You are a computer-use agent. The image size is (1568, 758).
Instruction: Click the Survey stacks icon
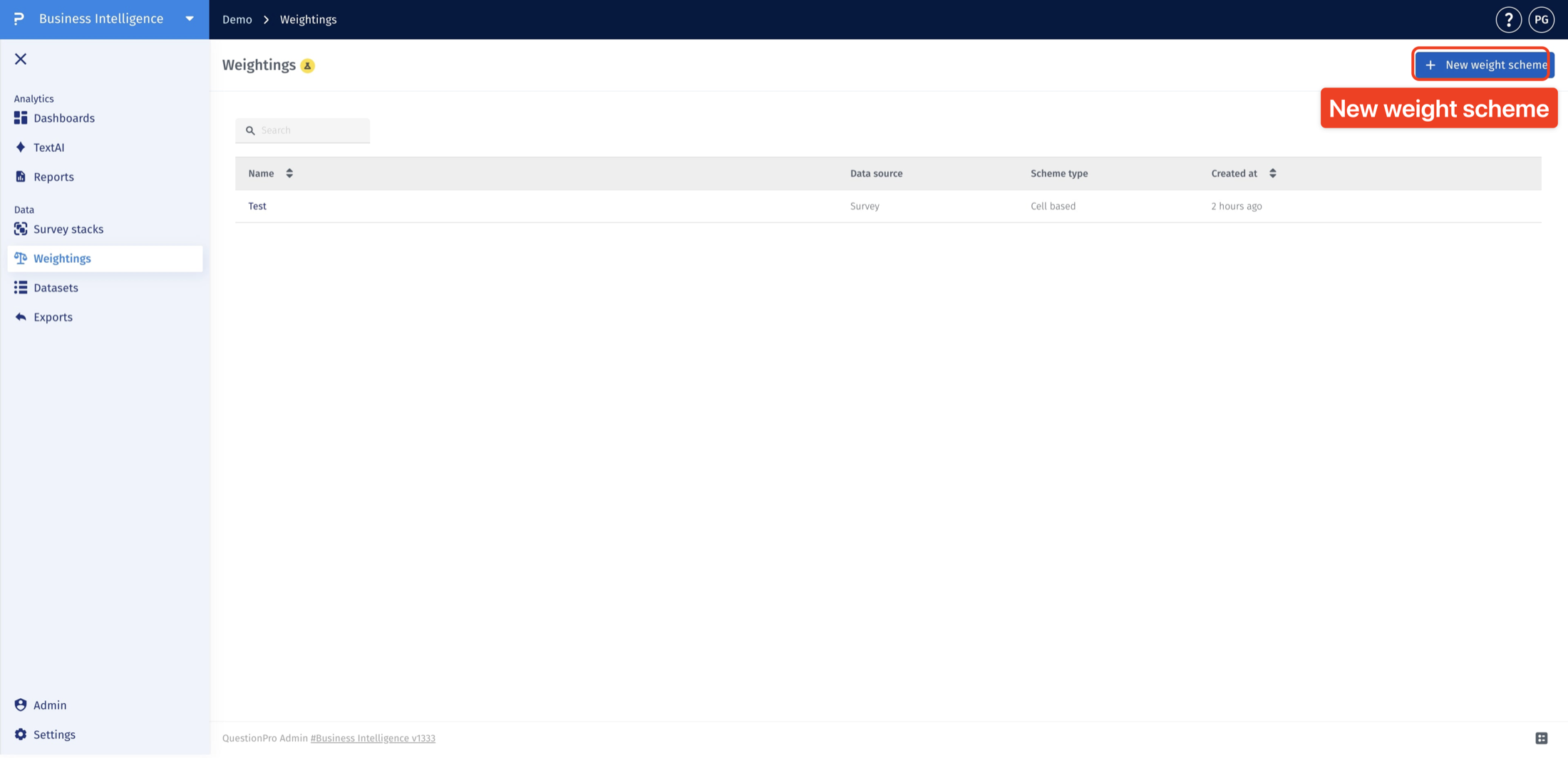pyautogui.click(x=21, y=229)
